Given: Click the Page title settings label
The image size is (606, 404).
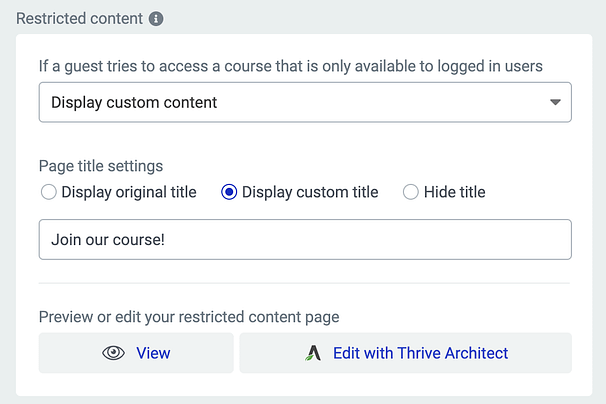Looking at the screenshot, I should tap(101, 166).
